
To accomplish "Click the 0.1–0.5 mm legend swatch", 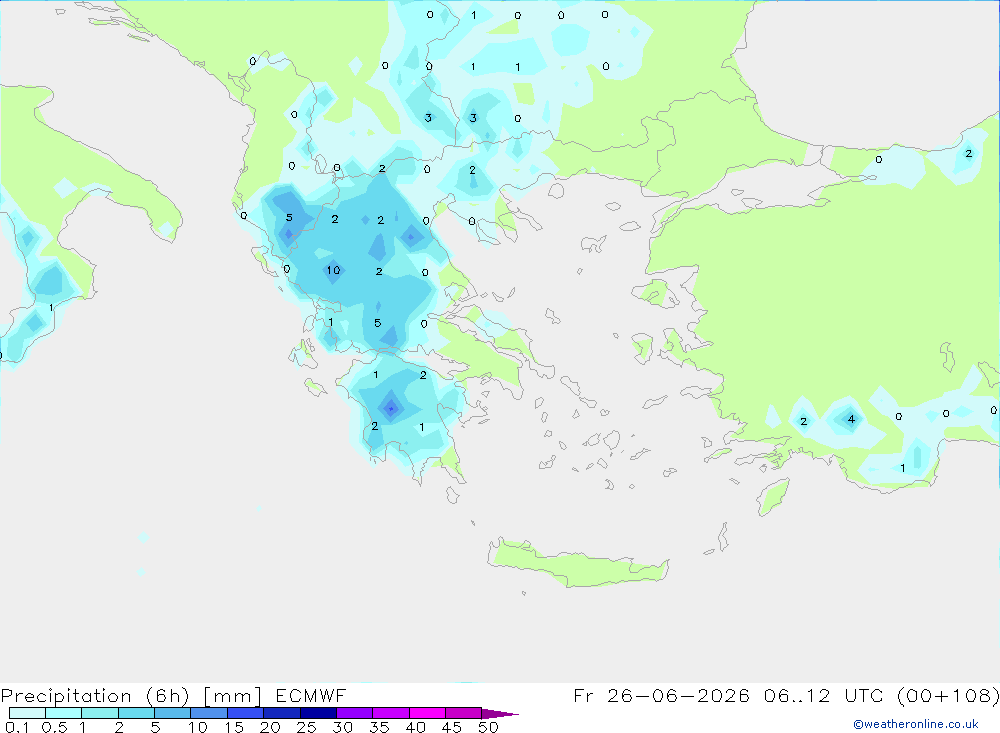I will 27,713.
